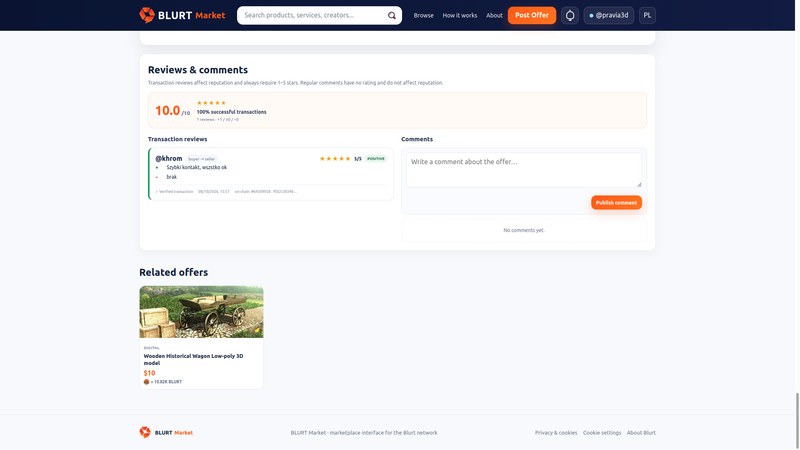Switch language with the PL button
This screenshot has height=450, width=800.
point(647,15)
